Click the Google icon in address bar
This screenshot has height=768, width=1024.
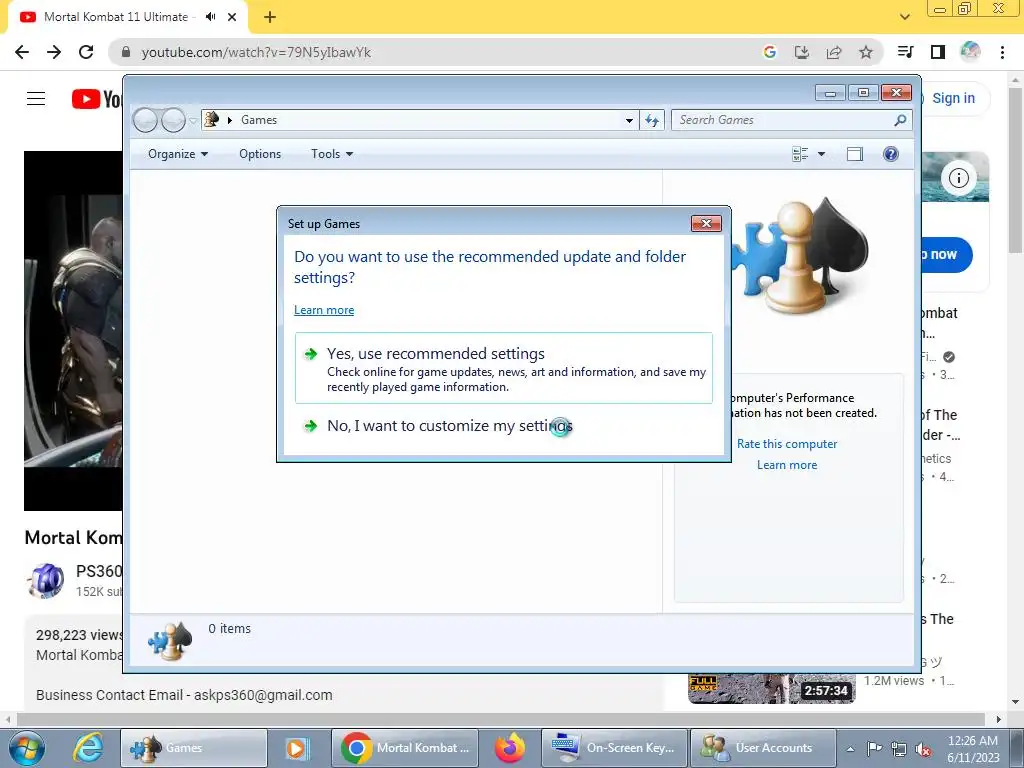[x=770, y=52]
